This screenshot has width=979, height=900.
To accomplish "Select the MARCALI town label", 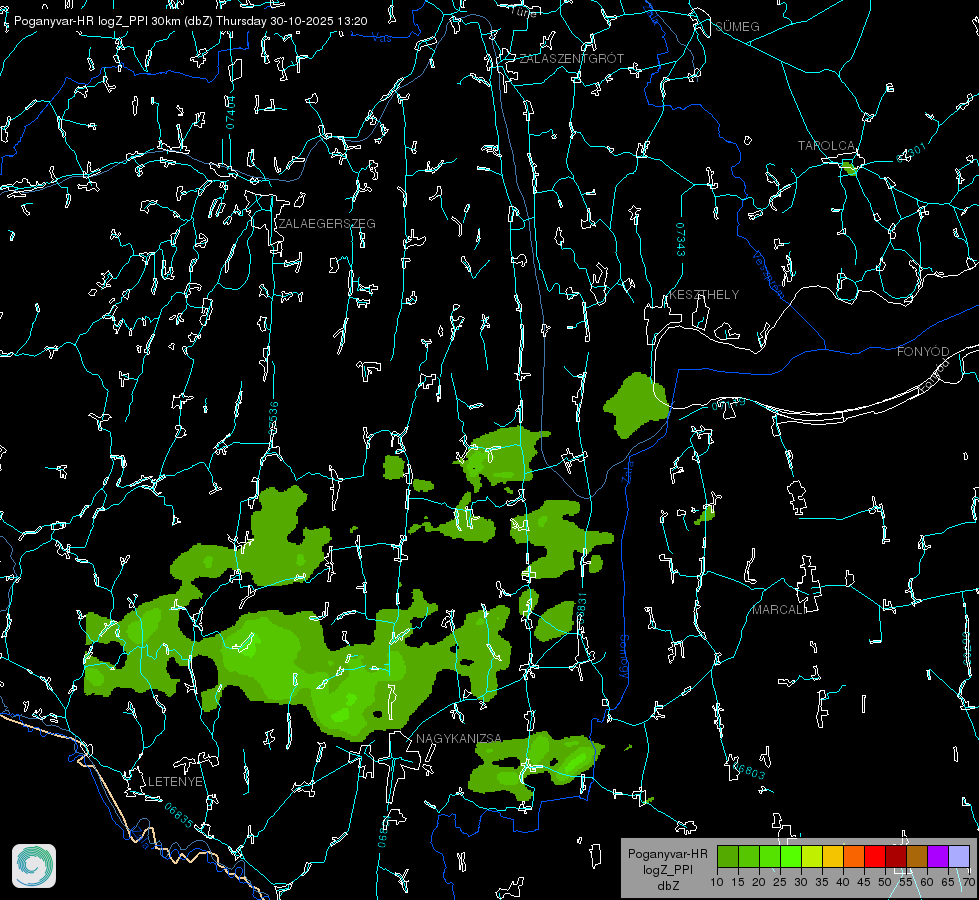I will 779,610.
